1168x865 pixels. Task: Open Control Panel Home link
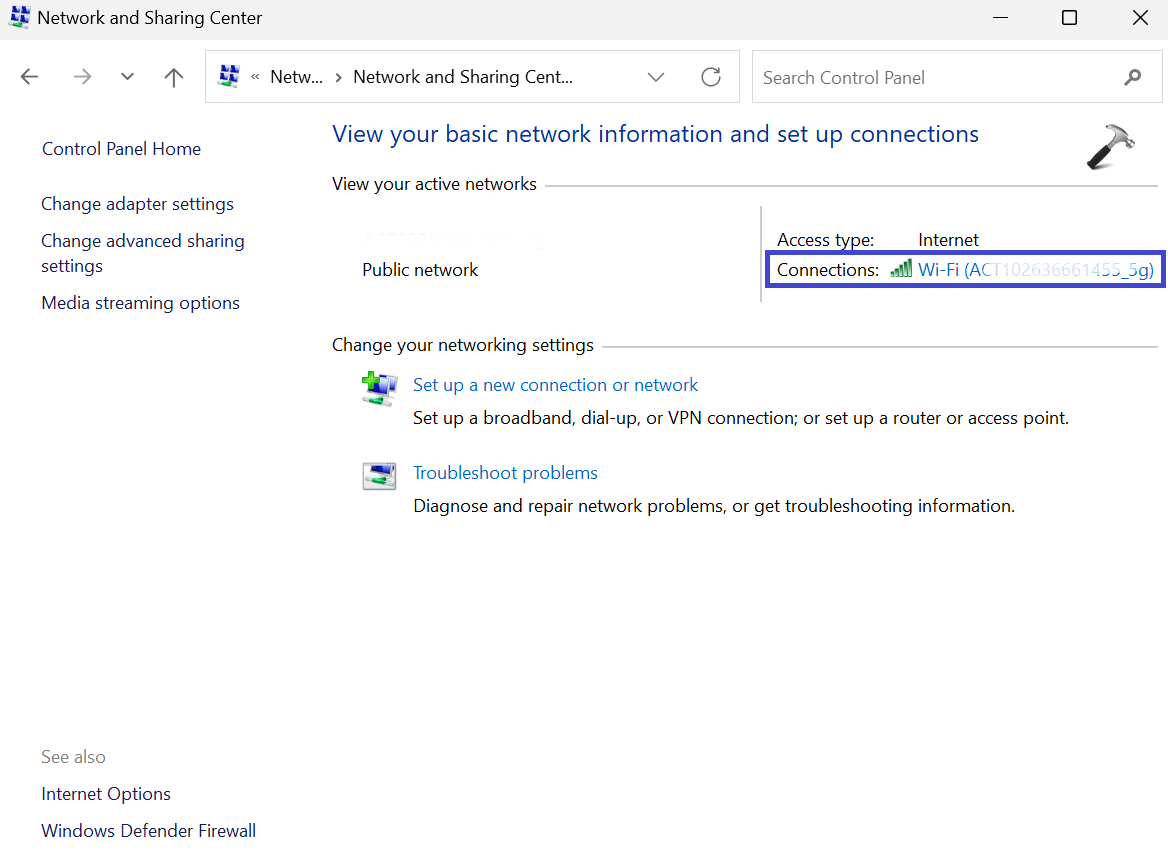pyautogui.click(x=121, y=149)
